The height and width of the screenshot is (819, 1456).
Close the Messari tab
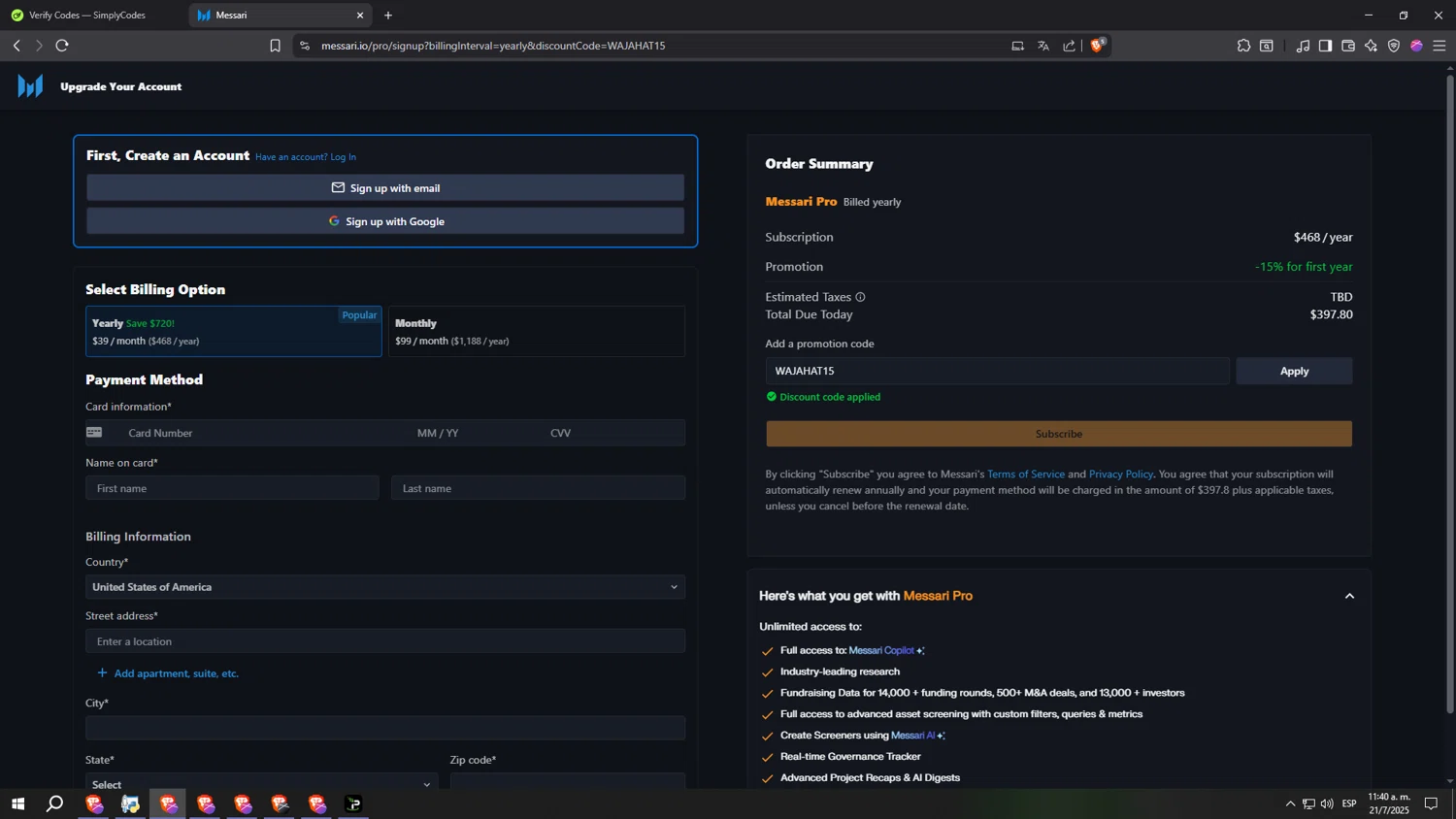coord(360,16)
